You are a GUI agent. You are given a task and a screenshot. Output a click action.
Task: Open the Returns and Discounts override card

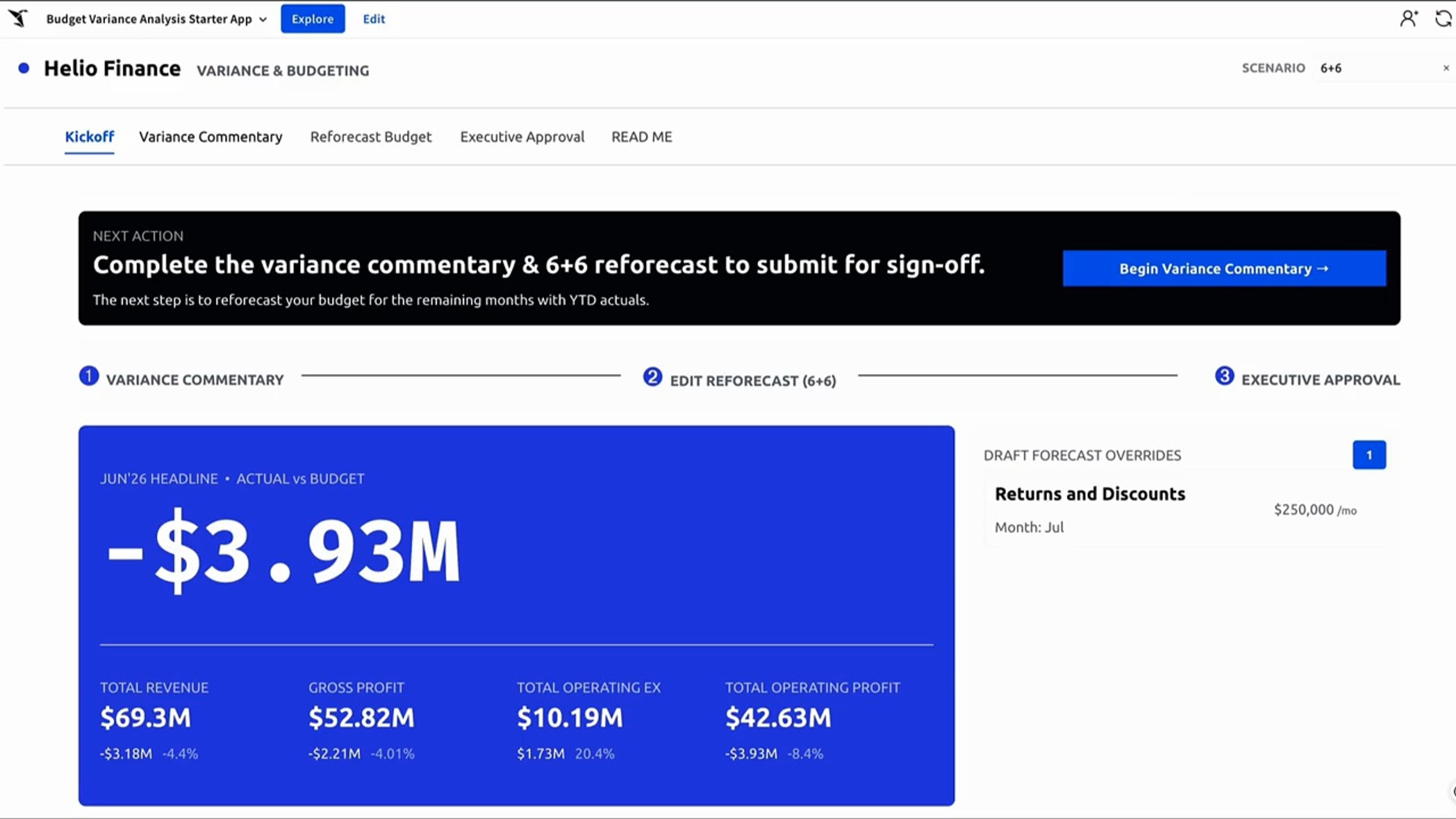point(1184,510)
